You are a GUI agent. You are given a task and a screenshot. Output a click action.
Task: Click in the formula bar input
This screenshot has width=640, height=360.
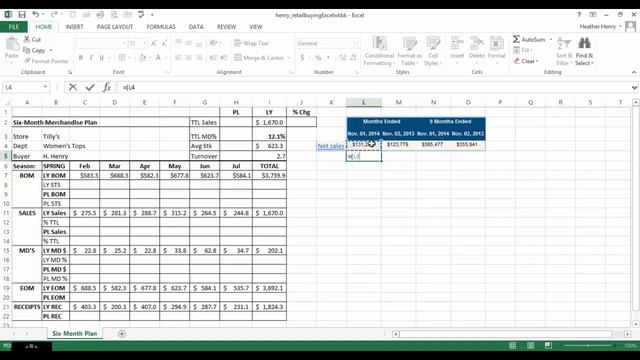[373, 87]
